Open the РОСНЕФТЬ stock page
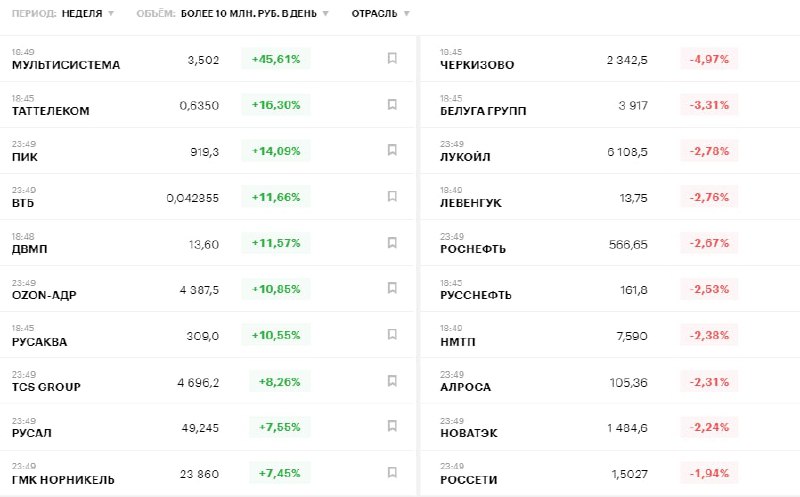 click(473, 249)
